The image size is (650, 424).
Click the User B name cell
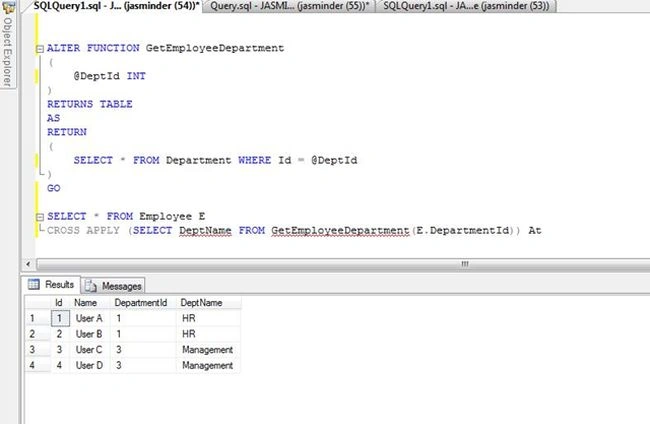pos(89,334)
